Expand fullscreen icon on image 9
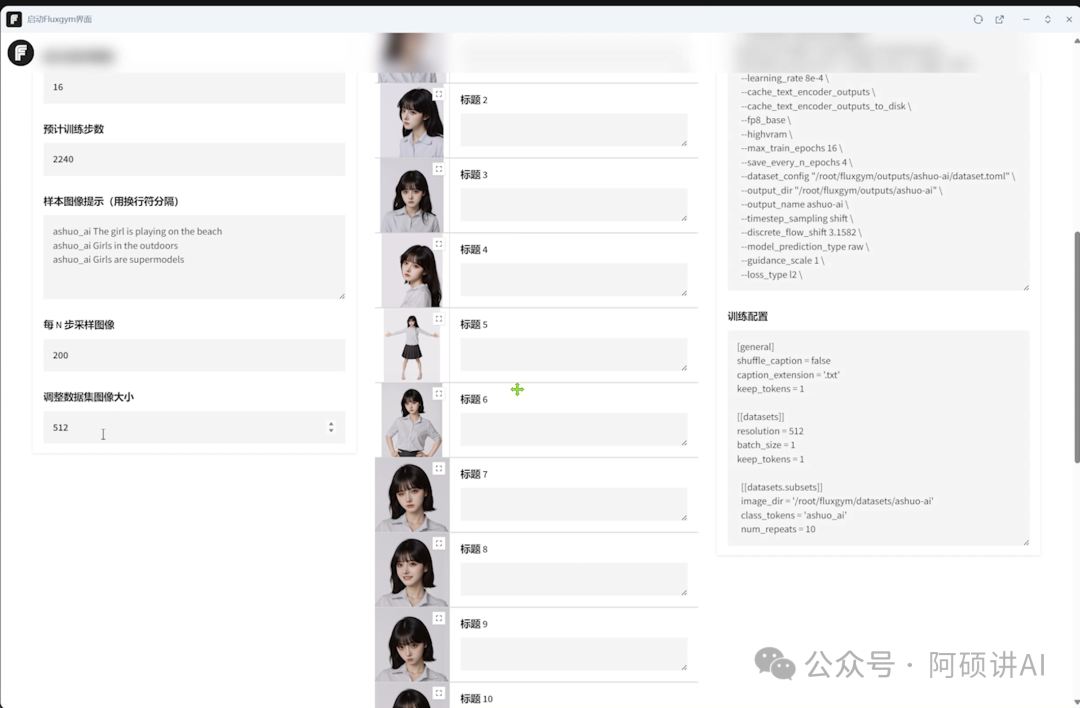The height and width of the screenshot is (708, 1080). [439, 618]
